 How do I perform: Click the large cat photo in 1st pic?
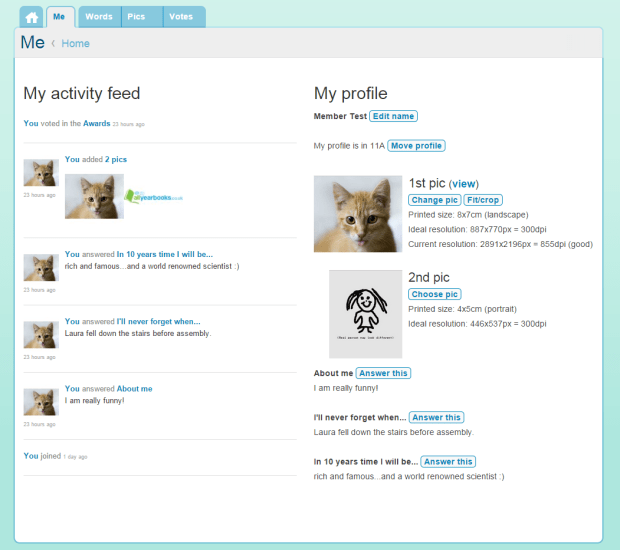tap(358, 214)
